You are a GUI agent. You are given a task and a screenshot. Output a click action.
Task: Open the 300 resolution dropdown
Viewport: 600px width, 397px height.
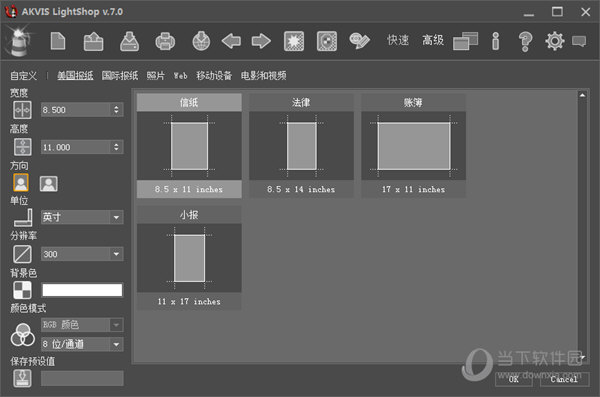click(x=82, y=254)
